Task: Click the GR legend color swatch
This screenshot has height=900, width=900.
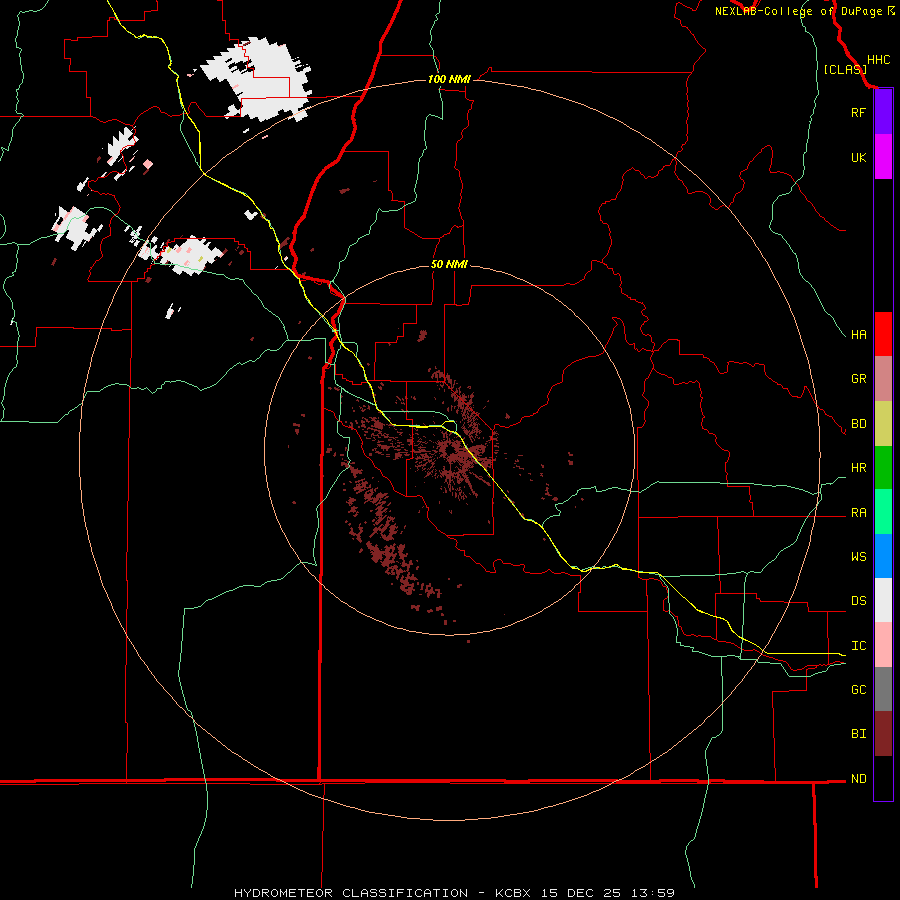Action: click(883, 379)
